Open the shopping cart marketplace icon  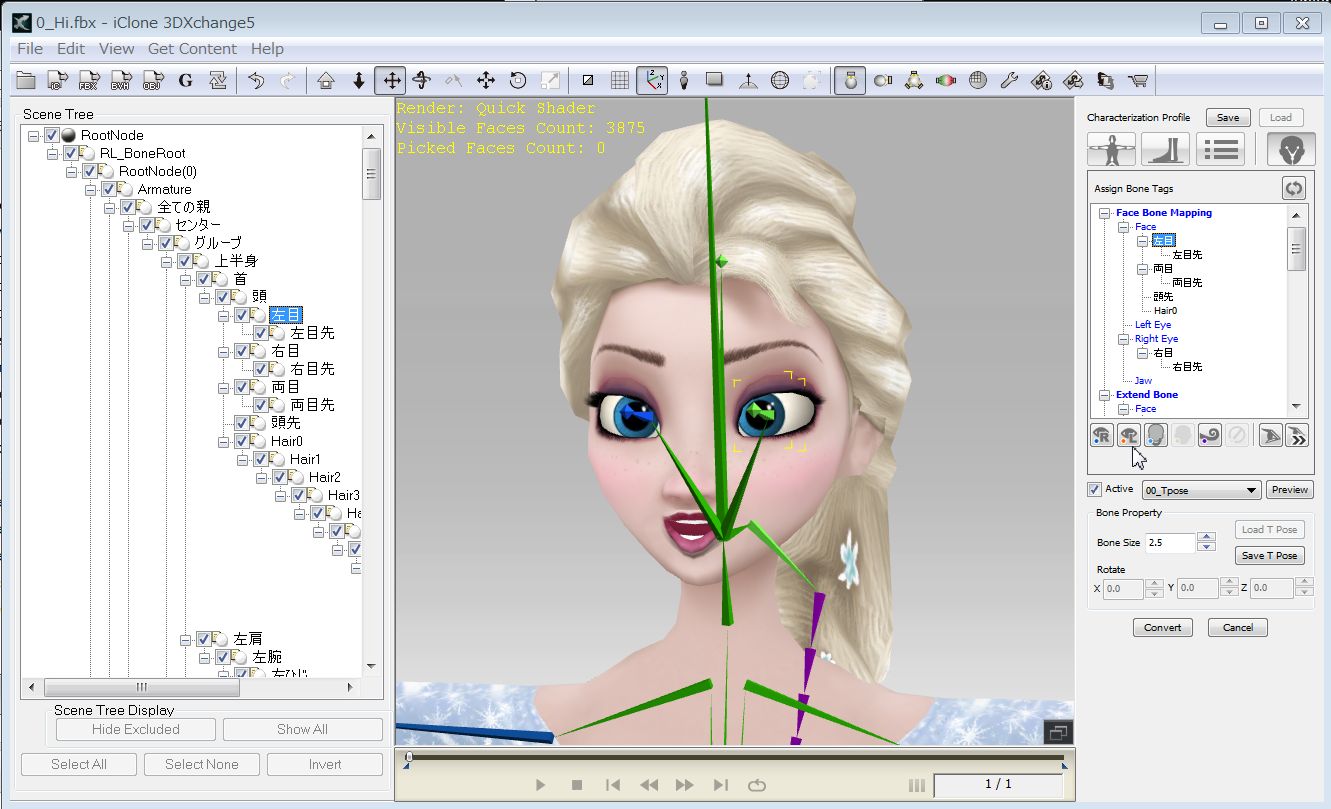click(x=1137, y=81)
